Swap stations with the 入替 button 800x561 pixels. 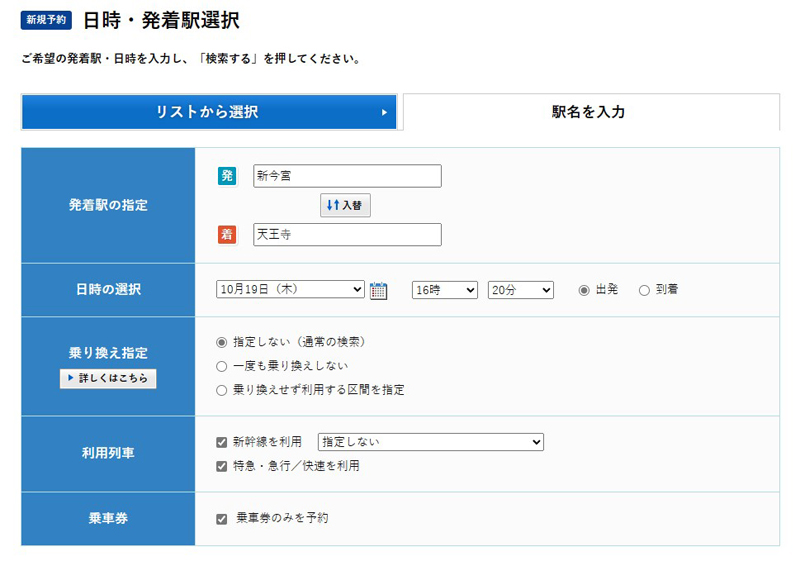(345, 205)
